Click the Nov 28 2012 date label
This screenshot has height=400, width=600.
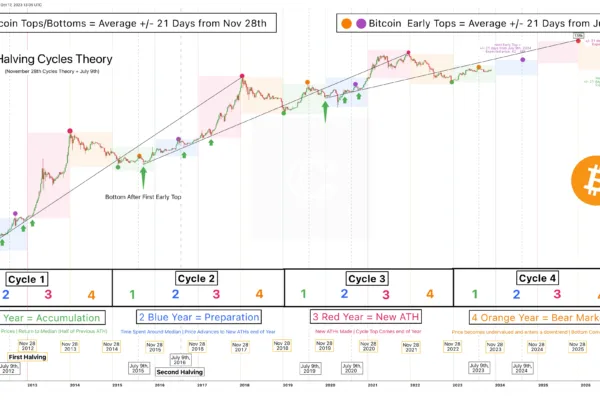point(27,346)
